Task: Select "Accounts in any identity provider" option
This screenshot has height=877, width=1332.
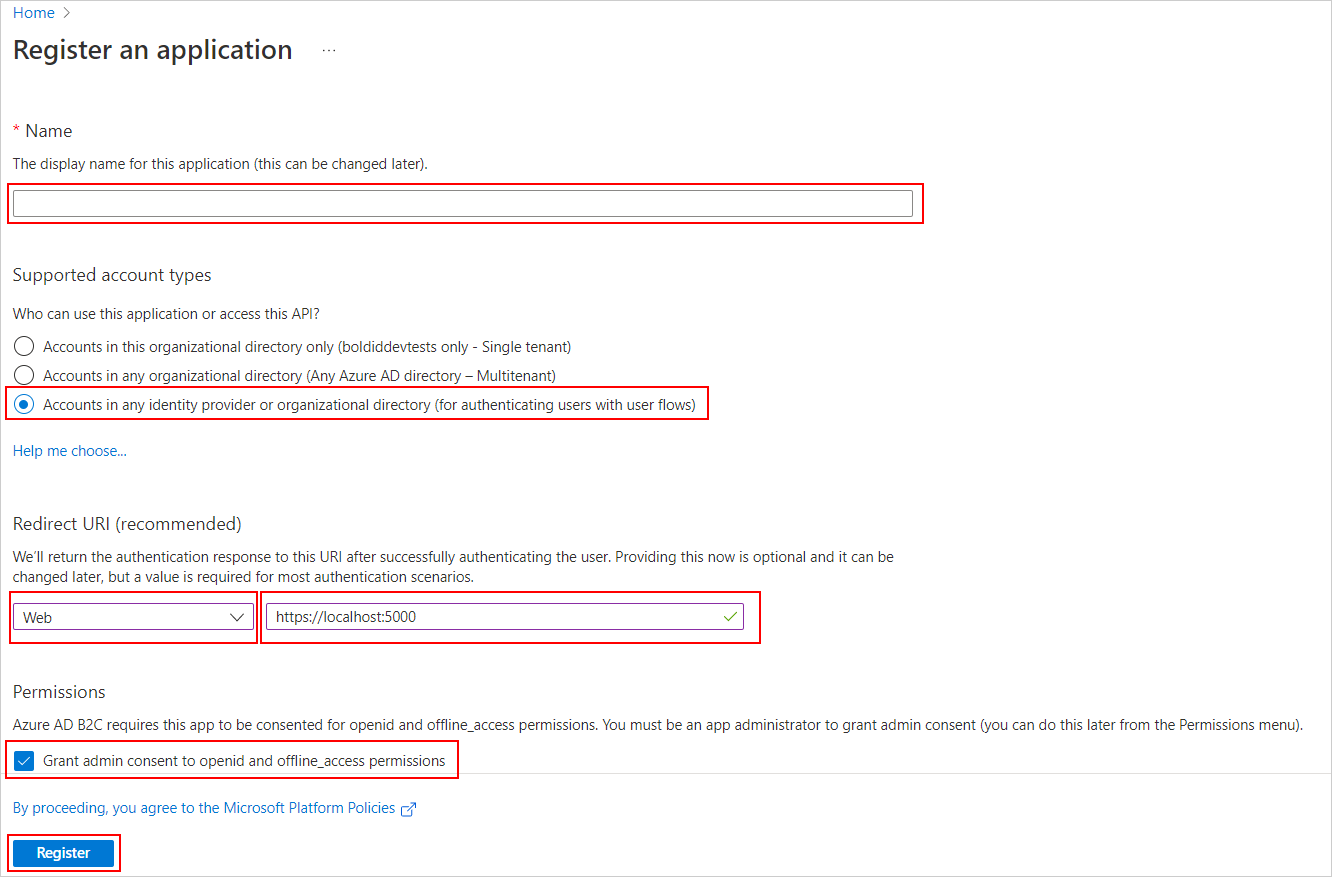Action: click(23, 403)
